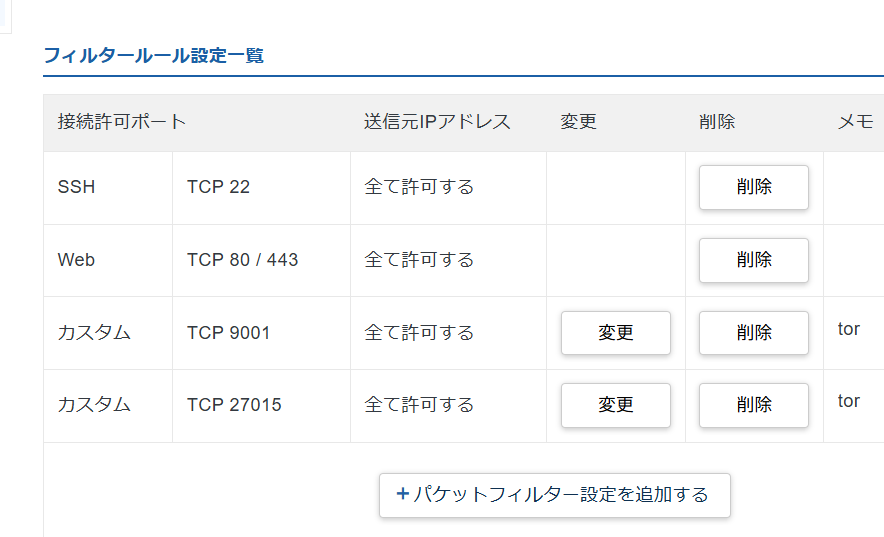Click the TCP 80 / 443 port cell
The image size is (884, 537).
(242, 260)
